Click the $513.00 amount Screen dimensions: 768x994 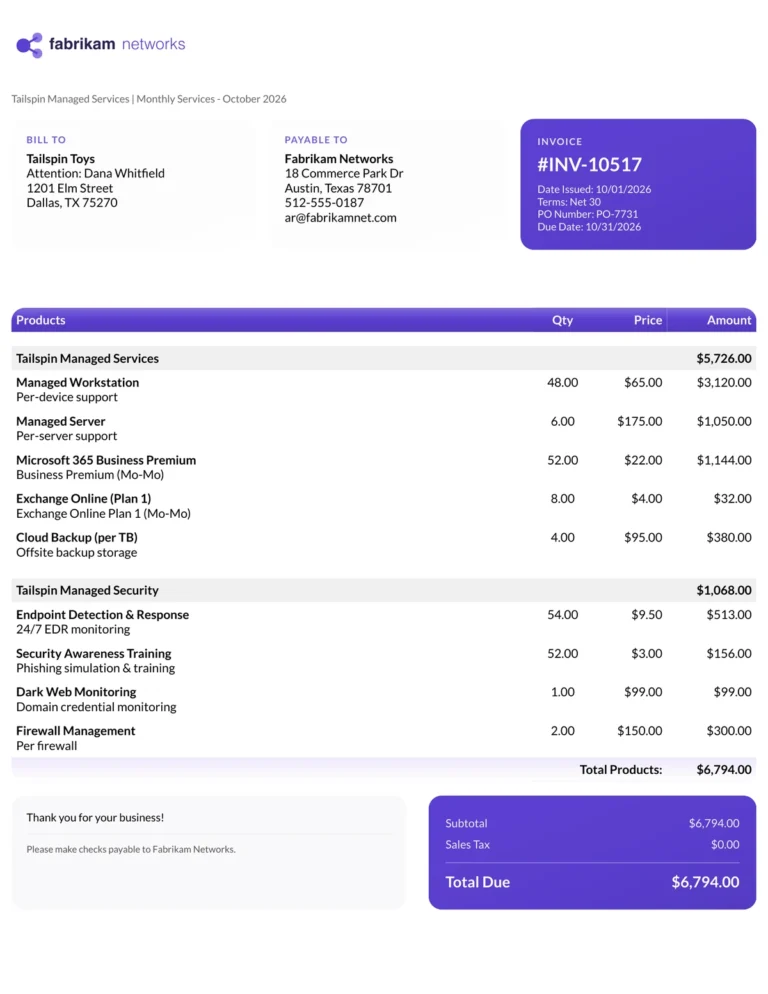729,615
